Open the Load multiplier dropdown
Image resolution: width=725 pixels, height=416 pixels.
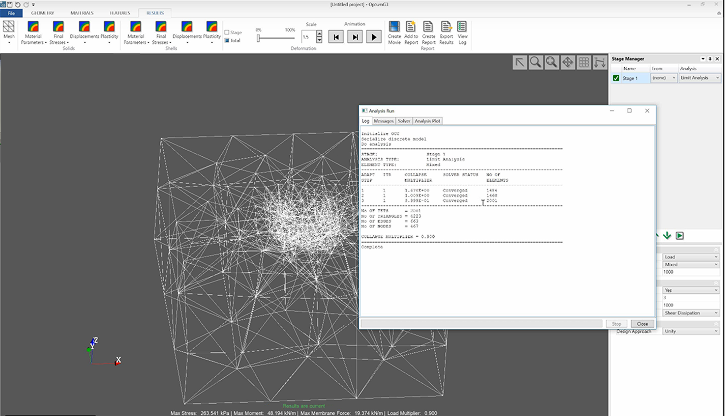coord(690,257)
